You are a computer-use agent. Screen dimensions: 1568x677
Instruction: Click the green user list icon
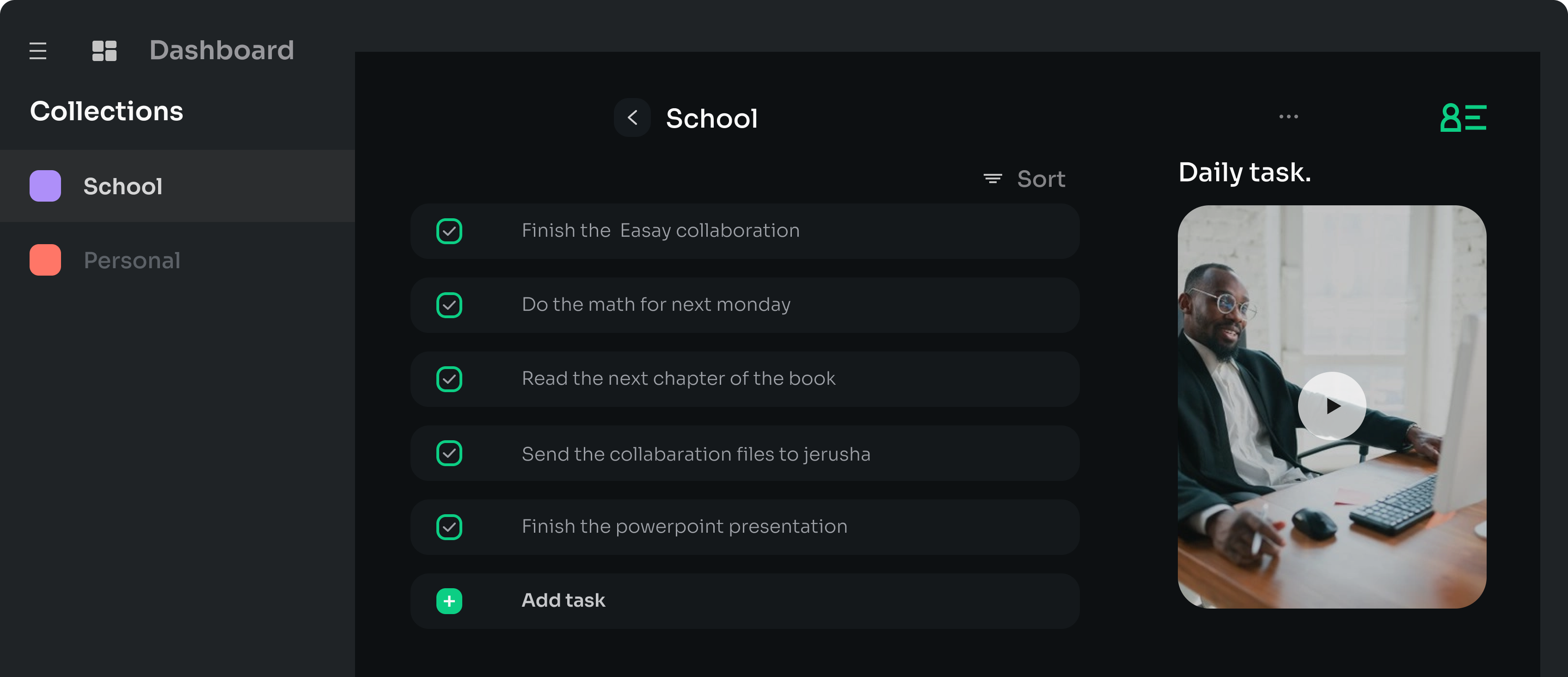[1464, 117]
